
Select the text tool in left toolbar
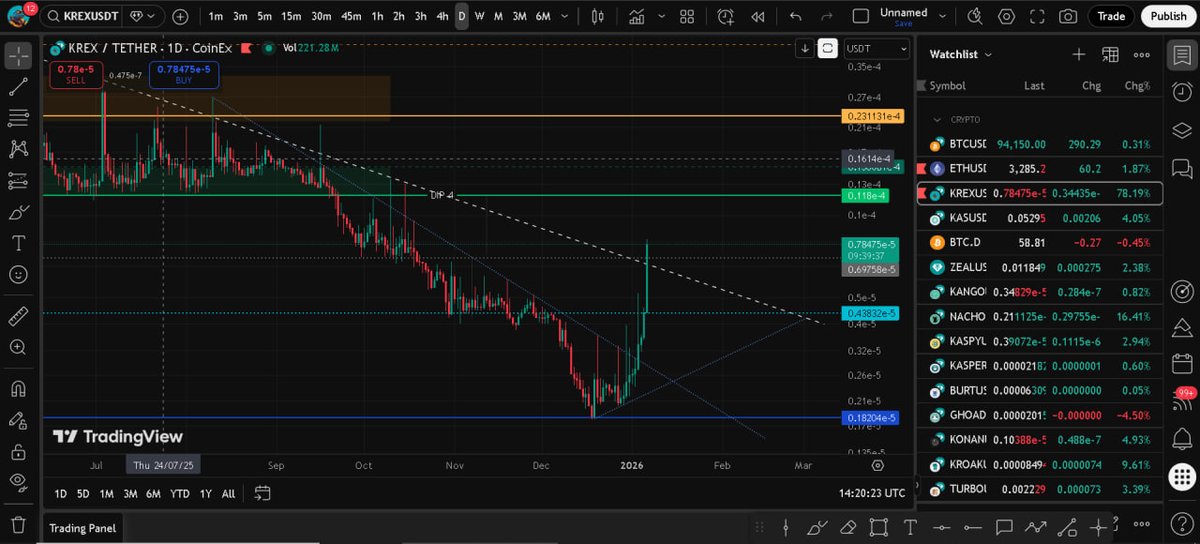18,243
